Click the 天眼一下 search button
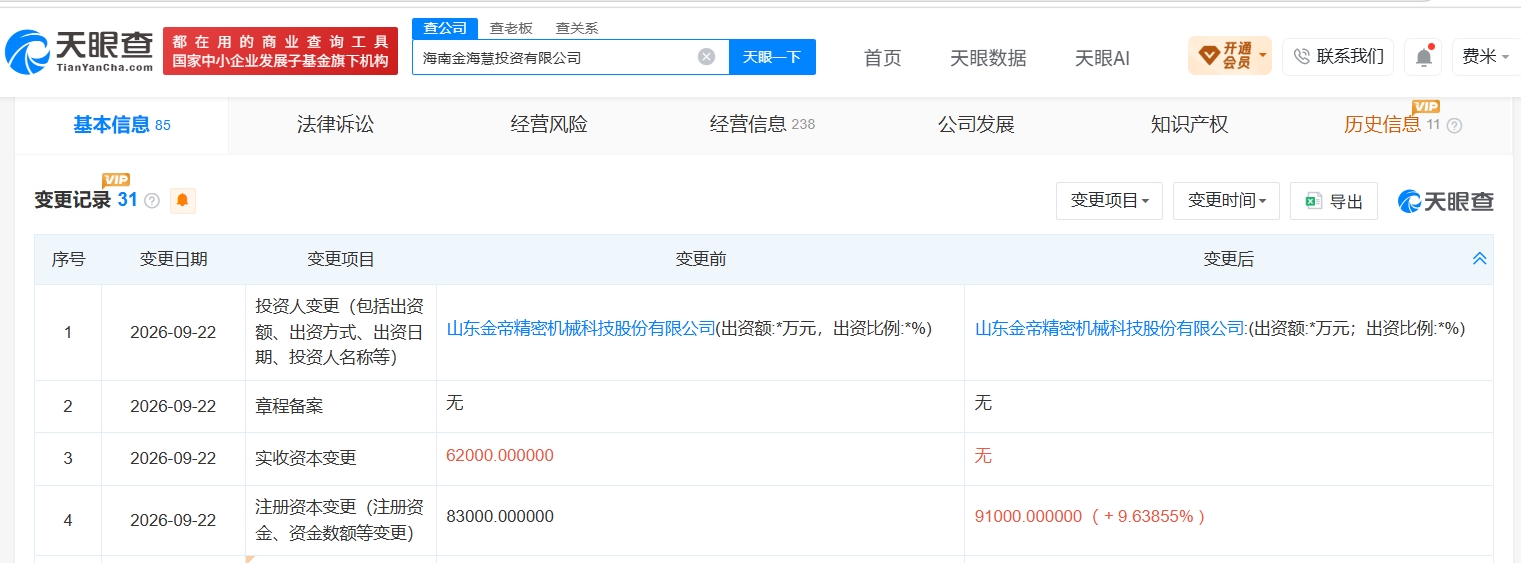Image resolution: width=1521 pixels, height=563 pixels. coord(772,57)
